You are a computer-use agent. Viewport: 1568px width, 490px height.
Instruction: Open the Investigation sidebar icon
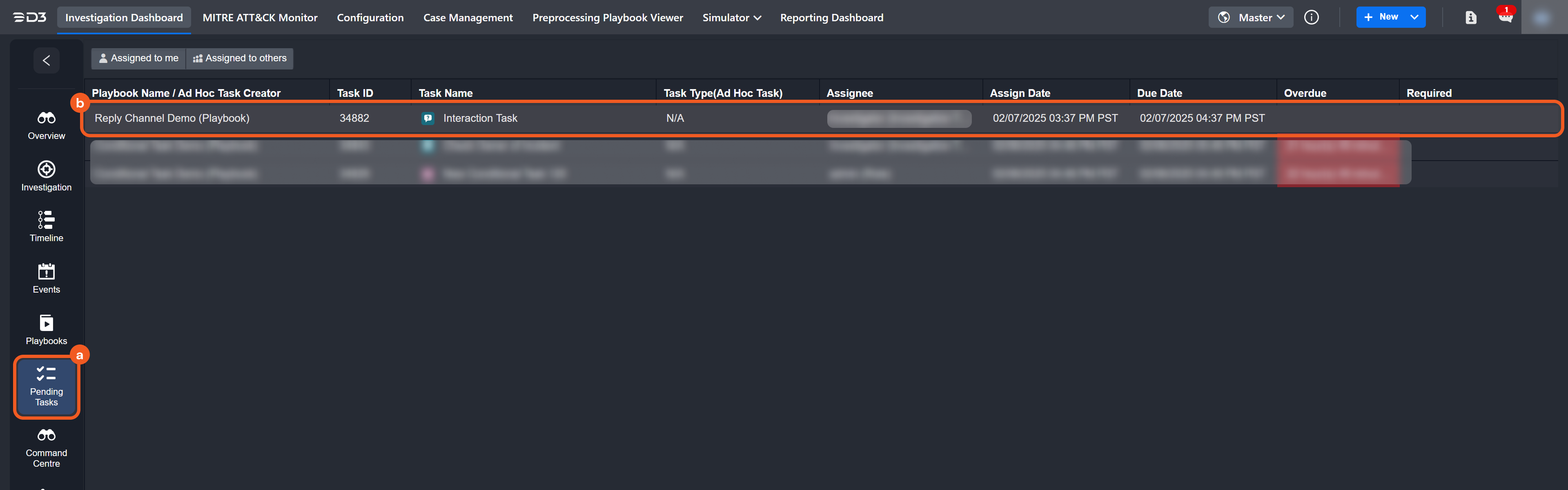click(x=46, y=170)
